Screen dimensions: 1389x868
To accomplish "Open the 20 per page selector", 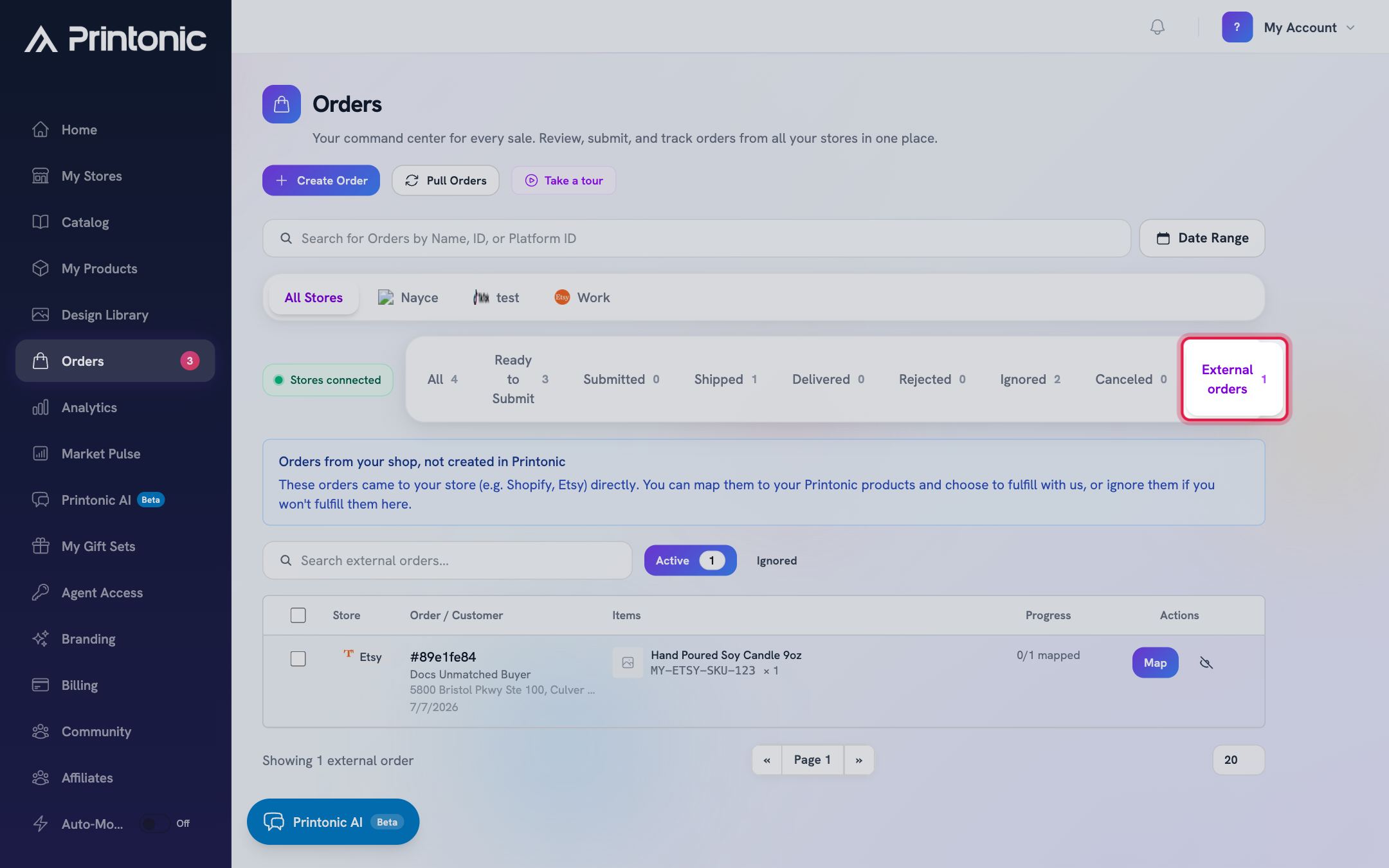I will point(1239,760).
